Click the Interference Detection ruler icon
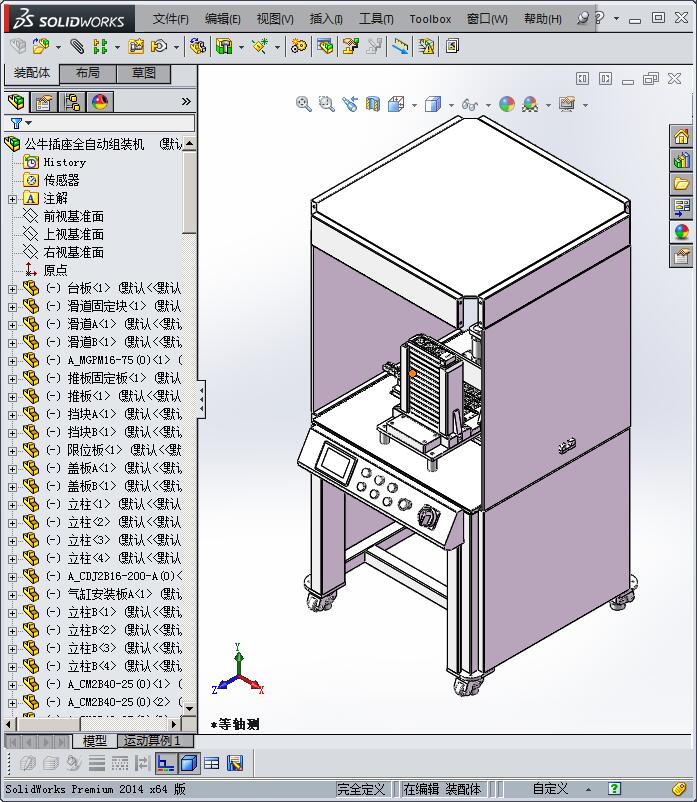 click(x=400, y=47)
